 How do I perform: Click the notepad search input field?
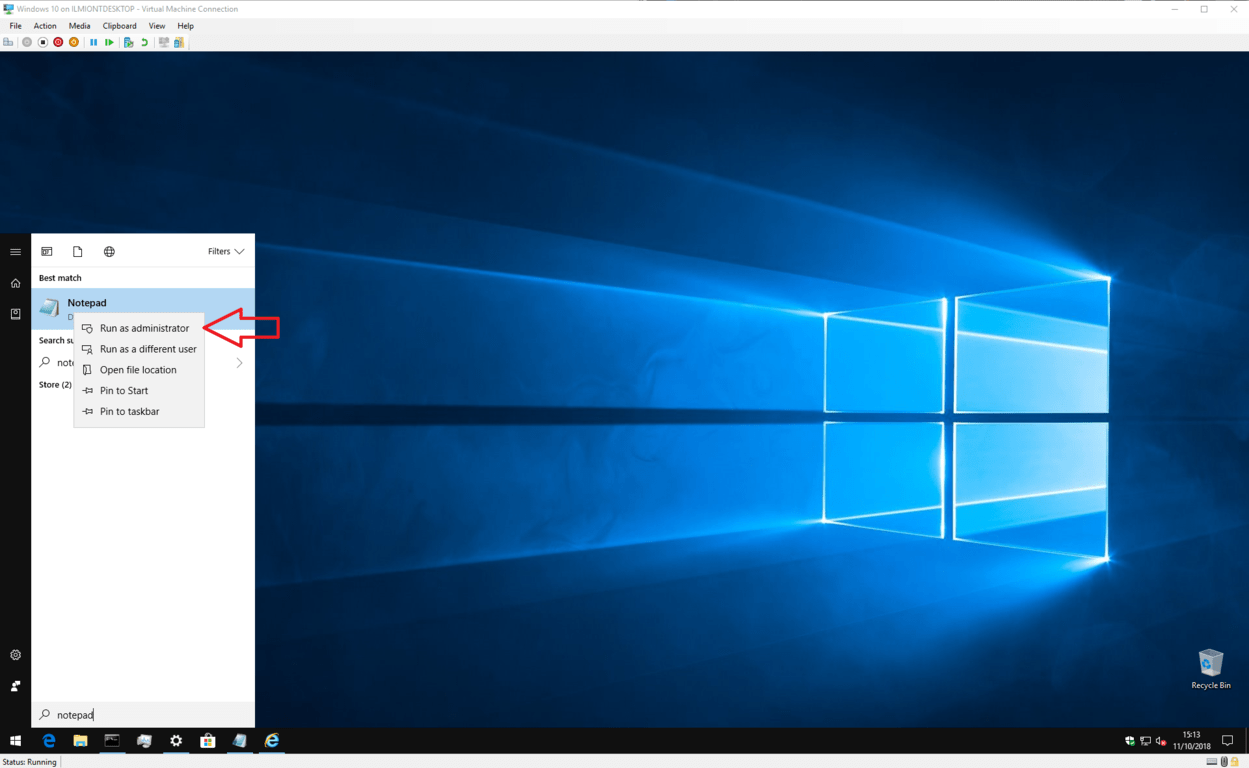pyautogui.click(x=143, y=715)
